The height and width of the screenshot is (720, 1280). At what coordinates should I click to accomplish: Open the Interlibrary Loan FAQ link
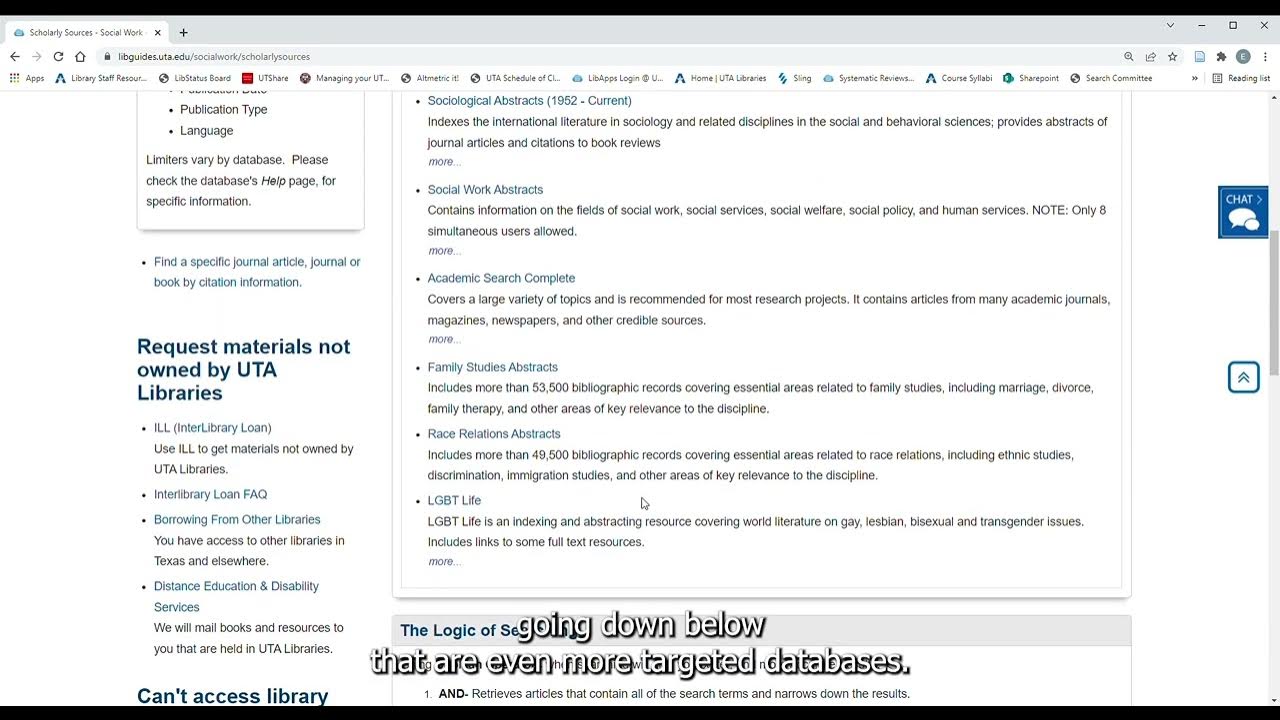(x=210, y=495)
